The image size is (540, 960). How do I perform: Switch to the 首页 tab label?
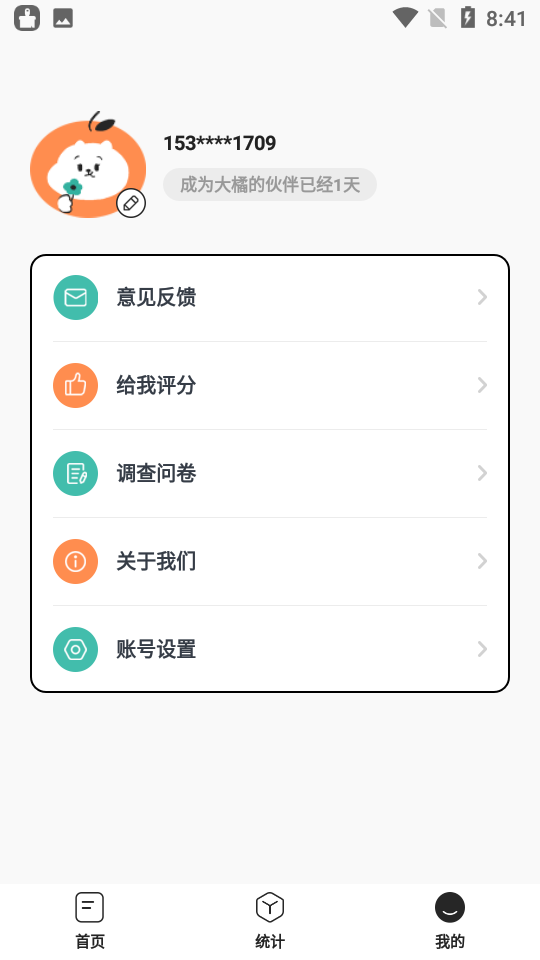click(x=89, y=941)
